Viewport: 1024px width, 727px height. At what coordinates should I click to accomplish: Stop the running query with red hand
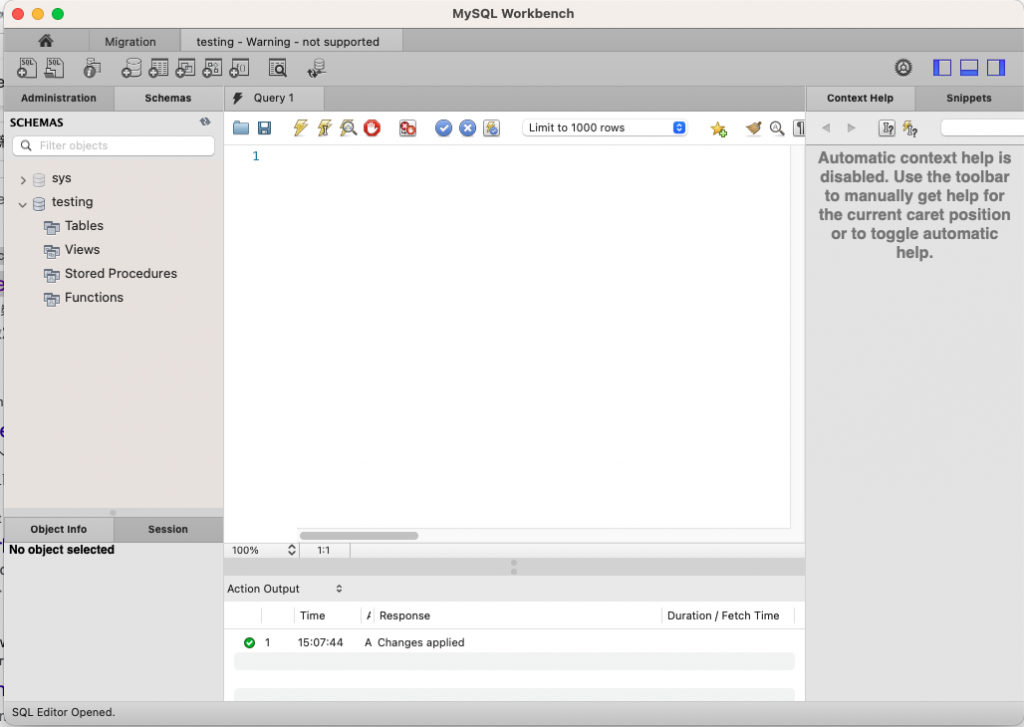[x=372, y=127]
